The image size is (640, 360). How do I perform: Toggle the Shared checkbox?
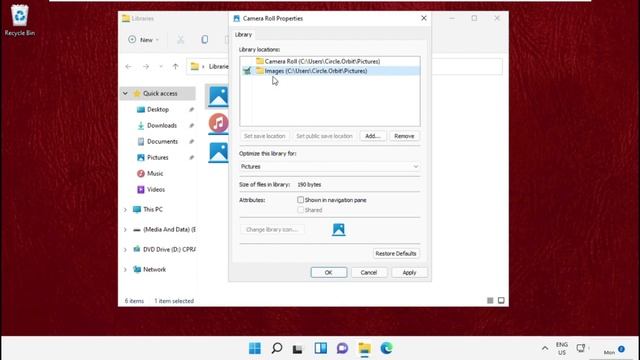(300, 210)
